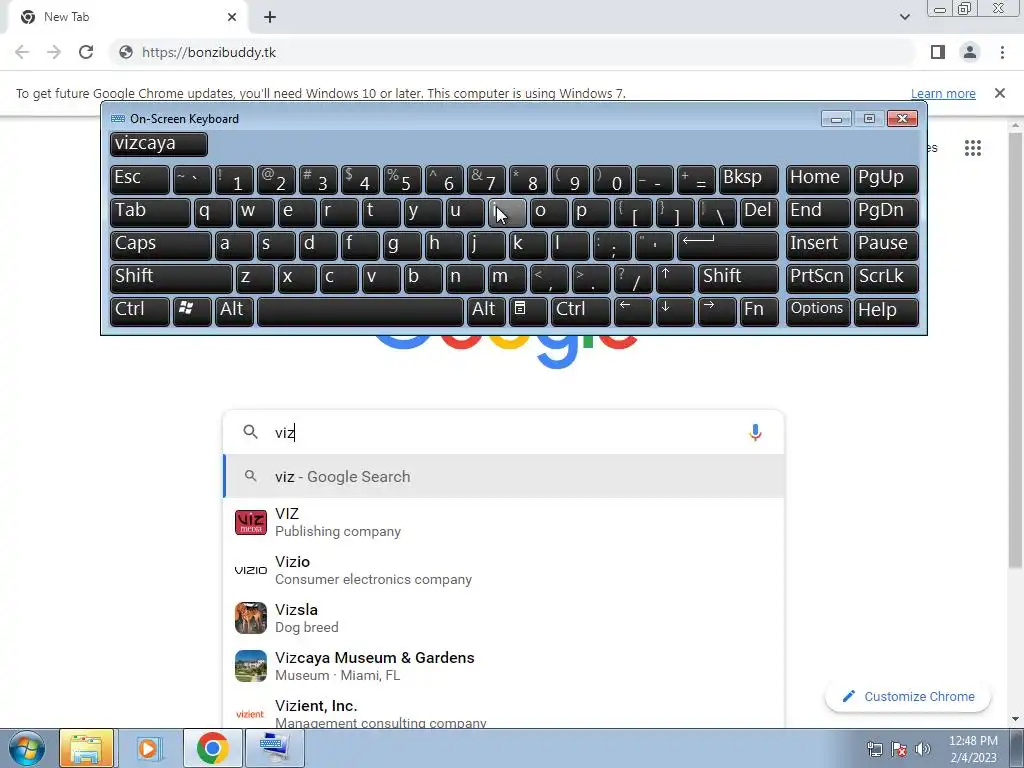Click the Customize Chrome button
The image size is (1024, 768).
pyautogui.click(x=908, y=697)
